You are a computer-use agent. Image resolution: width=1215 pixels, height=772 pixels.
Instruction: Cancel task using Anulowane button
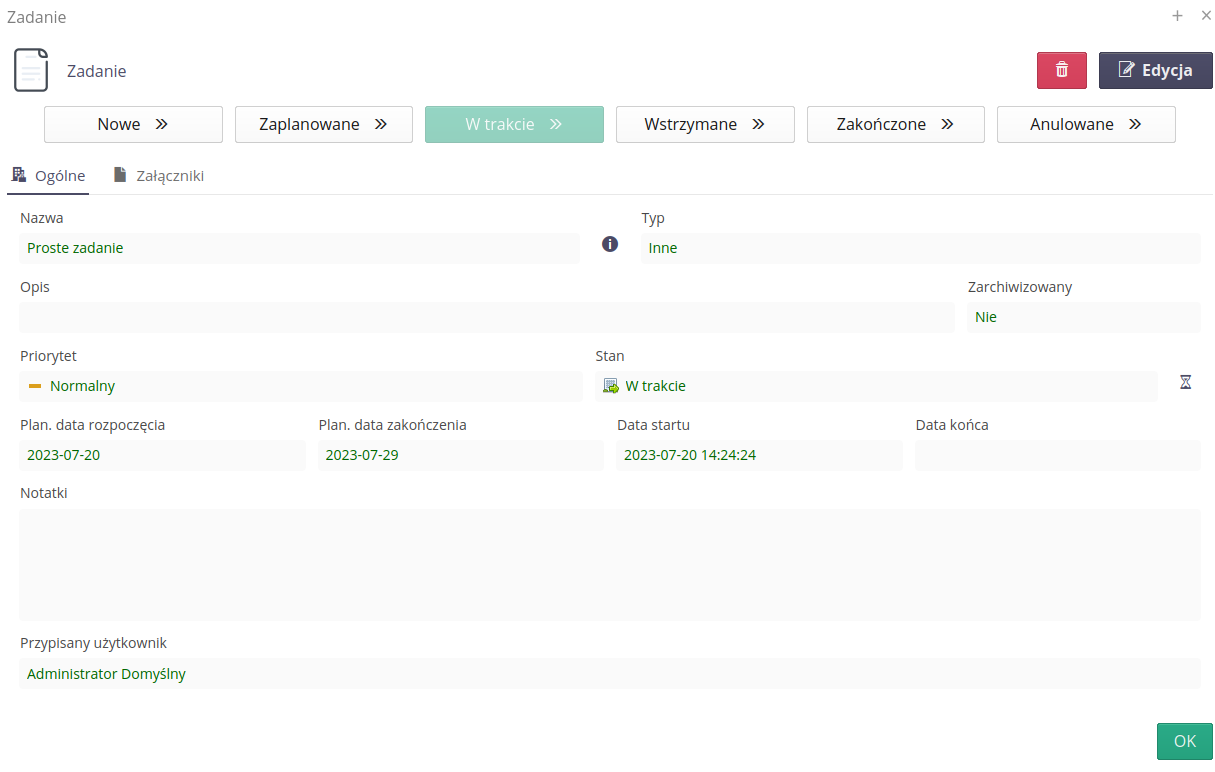pyautogui.click(x=1085, y=125)
